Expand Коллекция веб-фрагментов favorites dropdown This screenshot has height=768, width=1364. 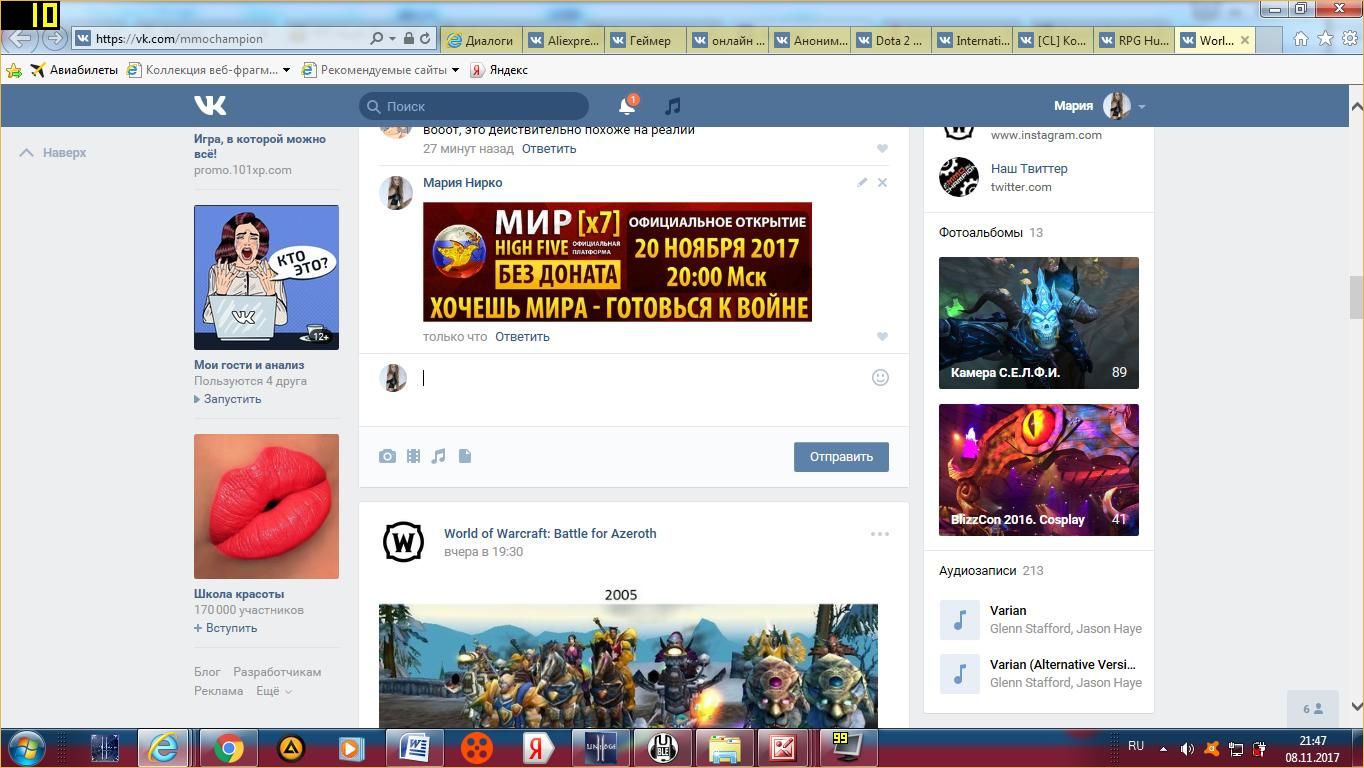(286, 70)
